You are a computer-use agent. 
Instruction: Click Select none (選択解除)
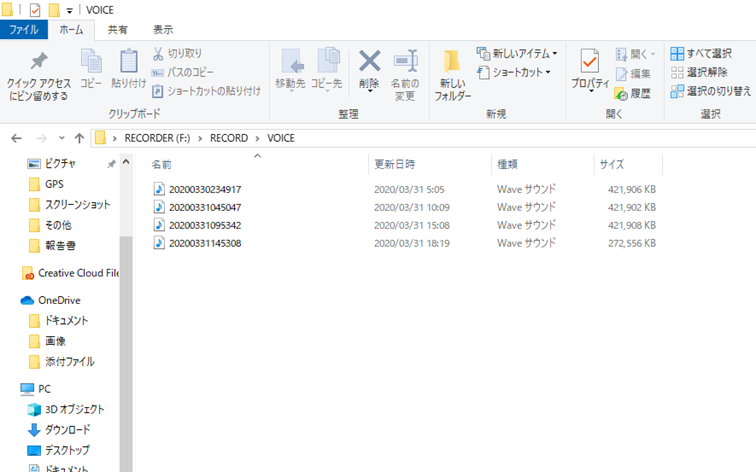699,72
